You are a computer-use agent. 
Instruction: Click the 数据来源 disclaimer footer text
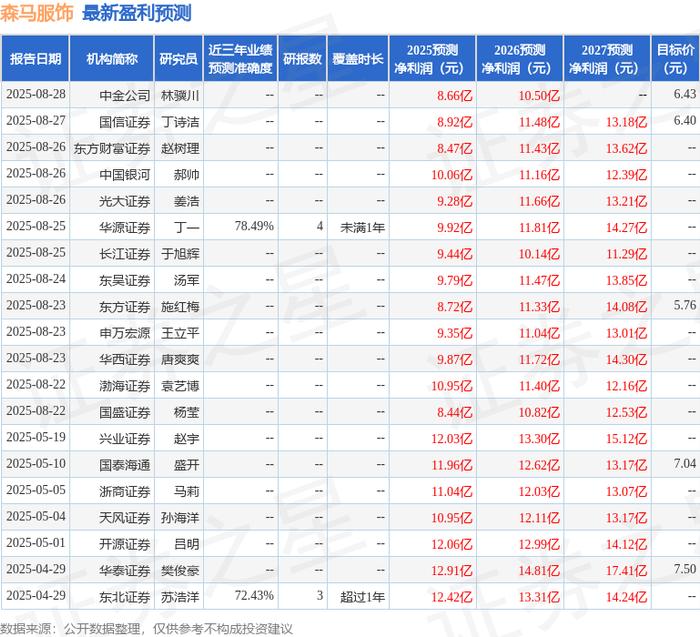pyautogui.click(x=146, y=629)
